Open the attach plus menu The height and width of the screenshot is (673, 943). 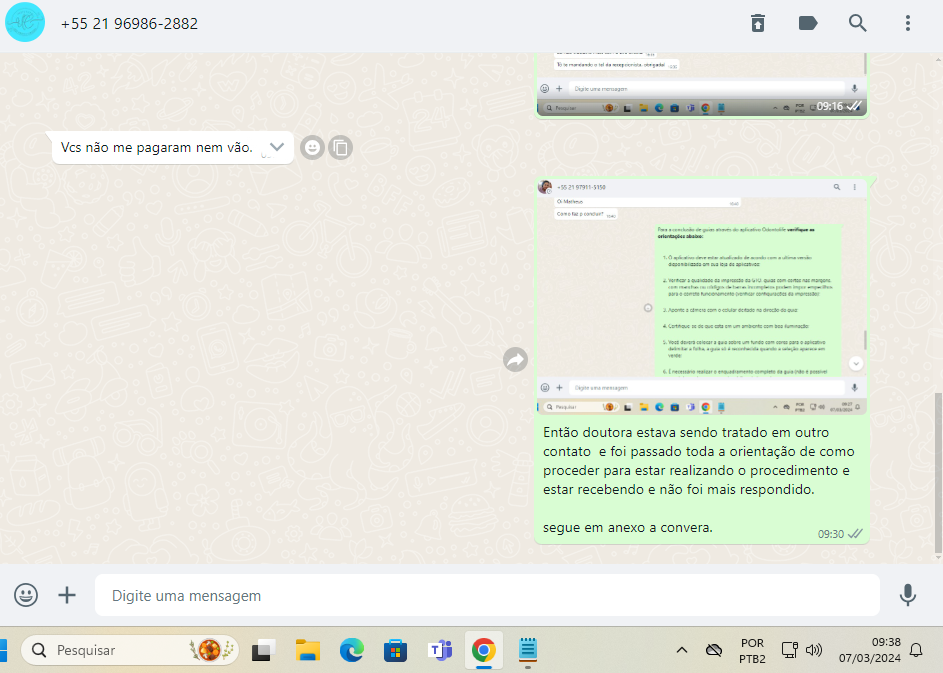click(67, 595)
